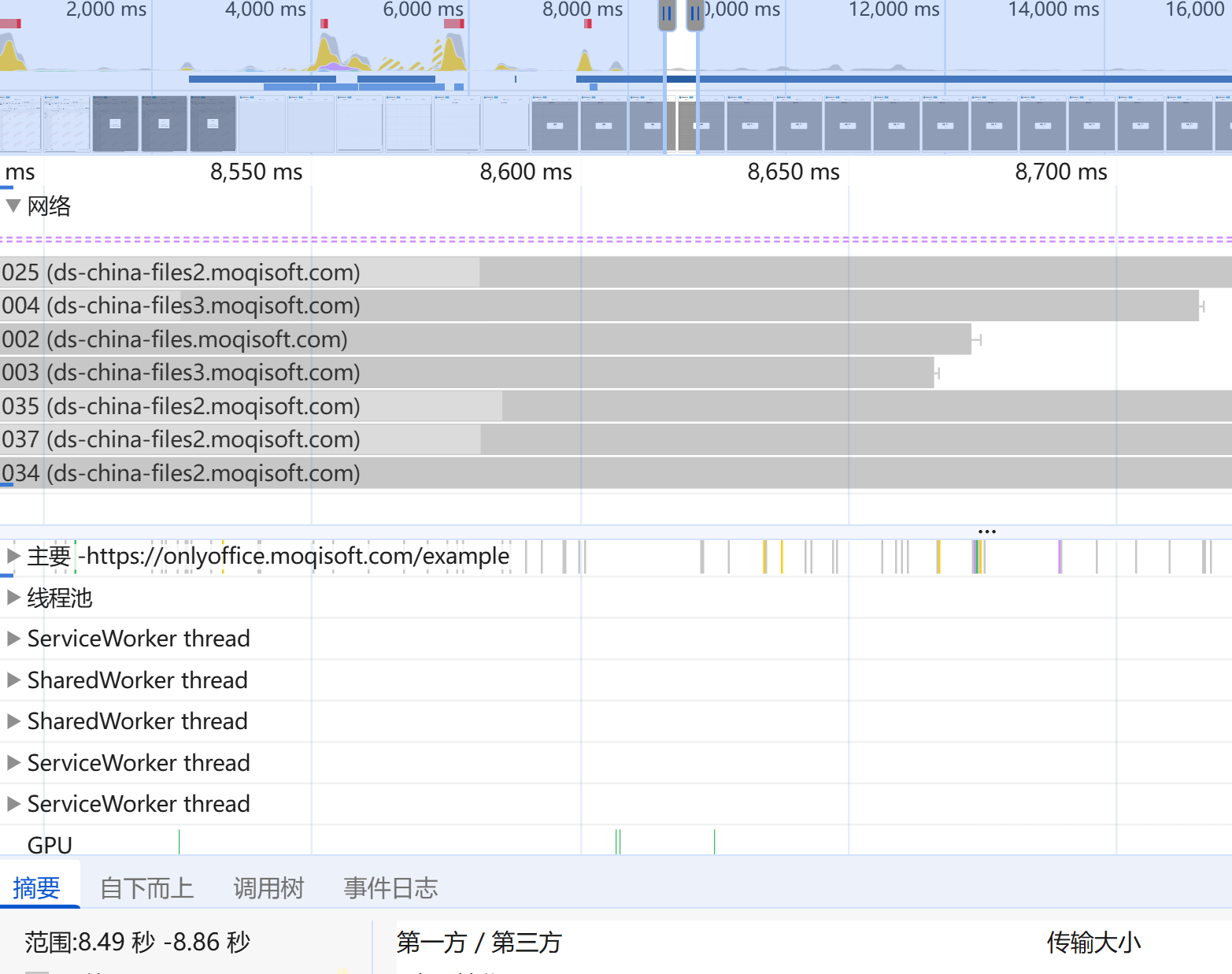Expand the first SharedWorker thread track
The height and width of the screenshot is (974, 1232).
(13, 680)
